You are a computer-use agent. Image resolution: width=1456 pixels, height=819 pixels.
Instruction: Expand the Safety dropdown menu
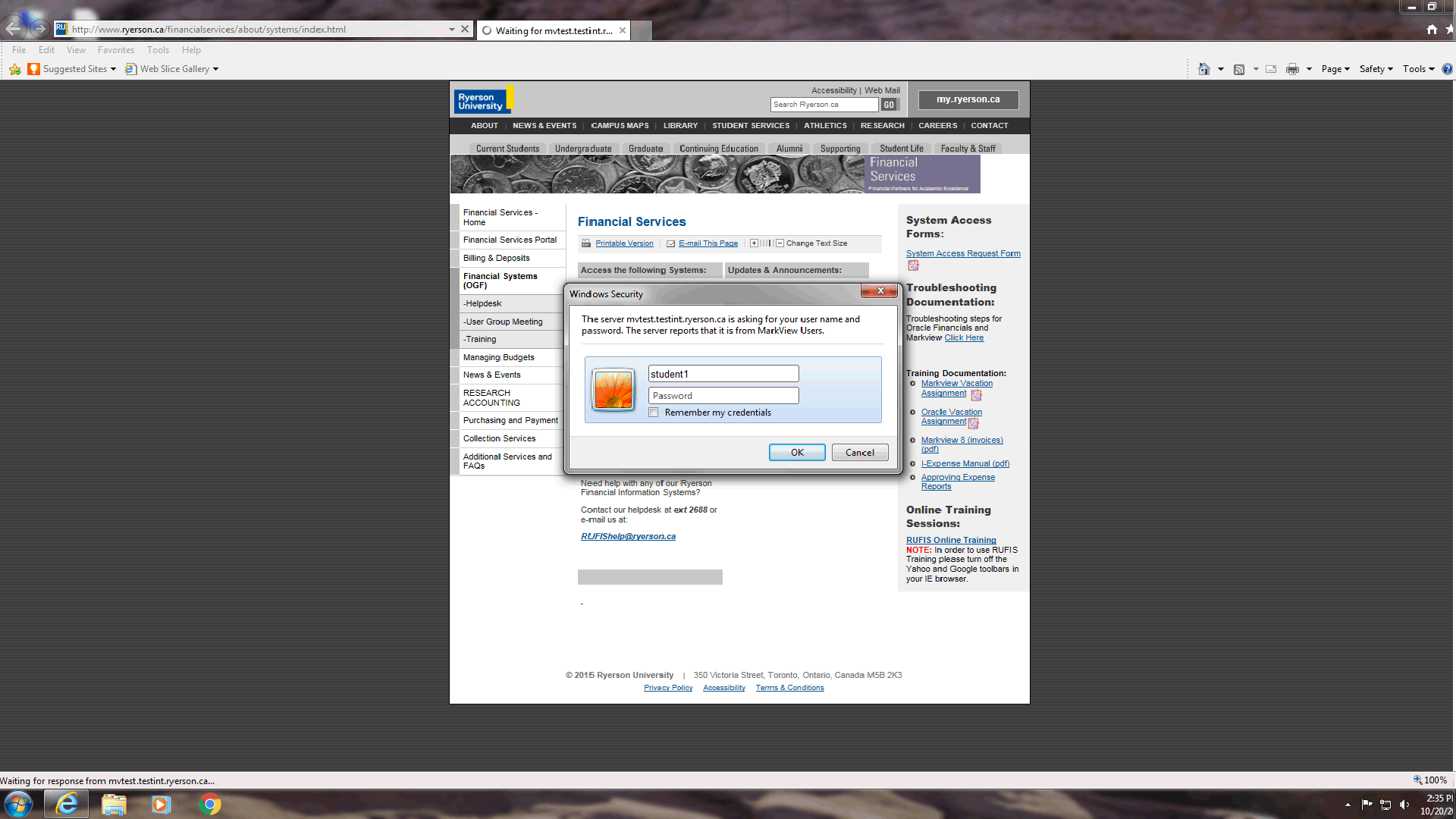[x=1376, y=69]
